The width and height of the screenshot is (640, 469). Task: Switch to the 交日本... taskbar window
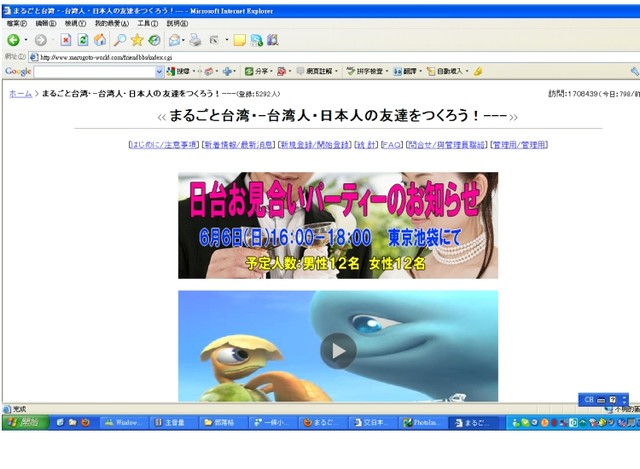point(373,423)
